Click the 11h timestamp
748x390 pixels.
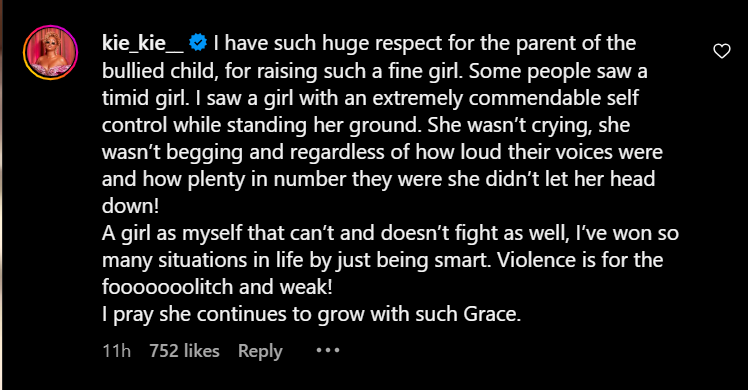116,351
